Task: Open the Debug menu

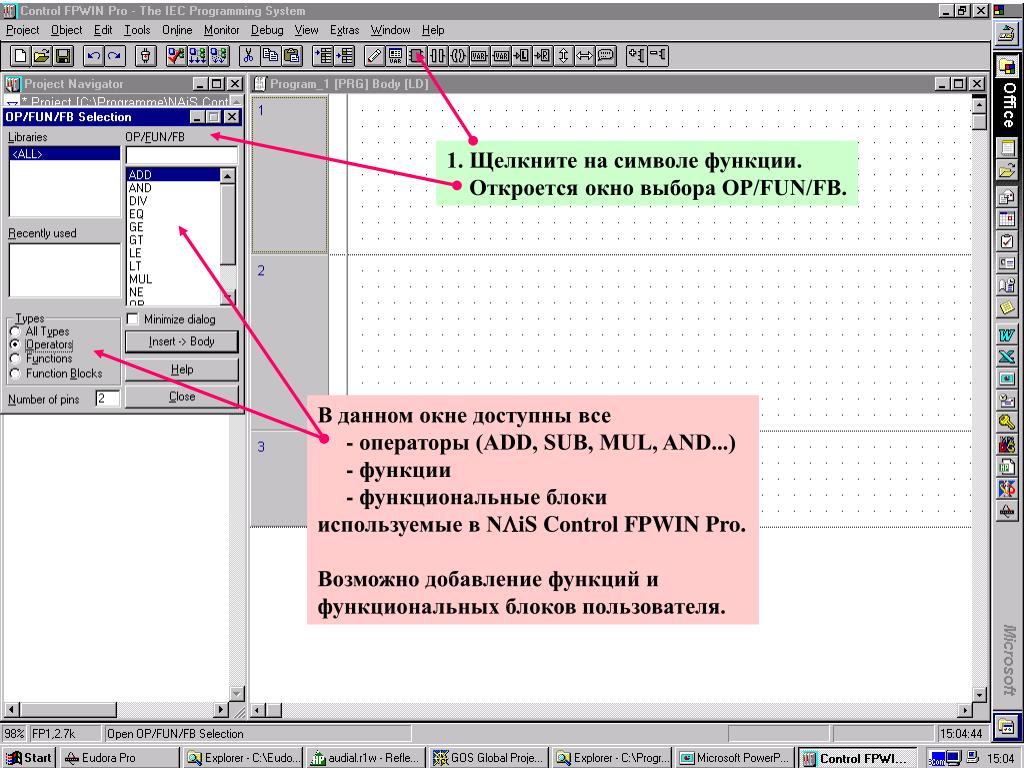Action: [267, 30]
